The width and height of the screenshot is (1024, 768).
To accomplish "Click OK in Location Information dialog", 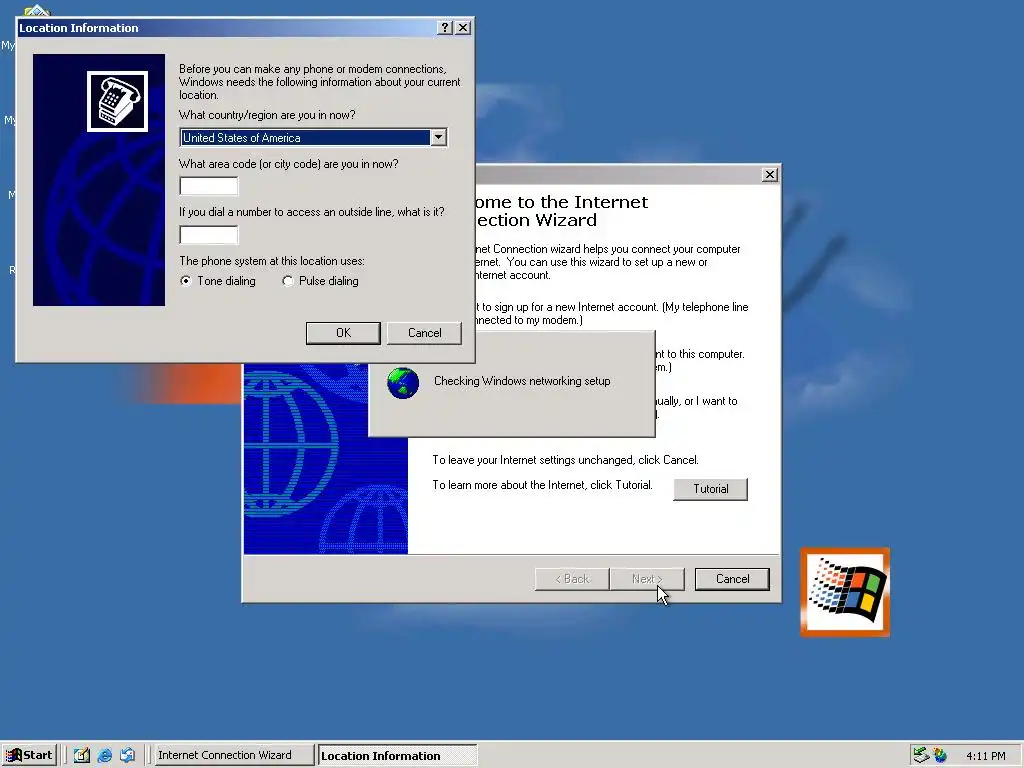I will point(343,333).
